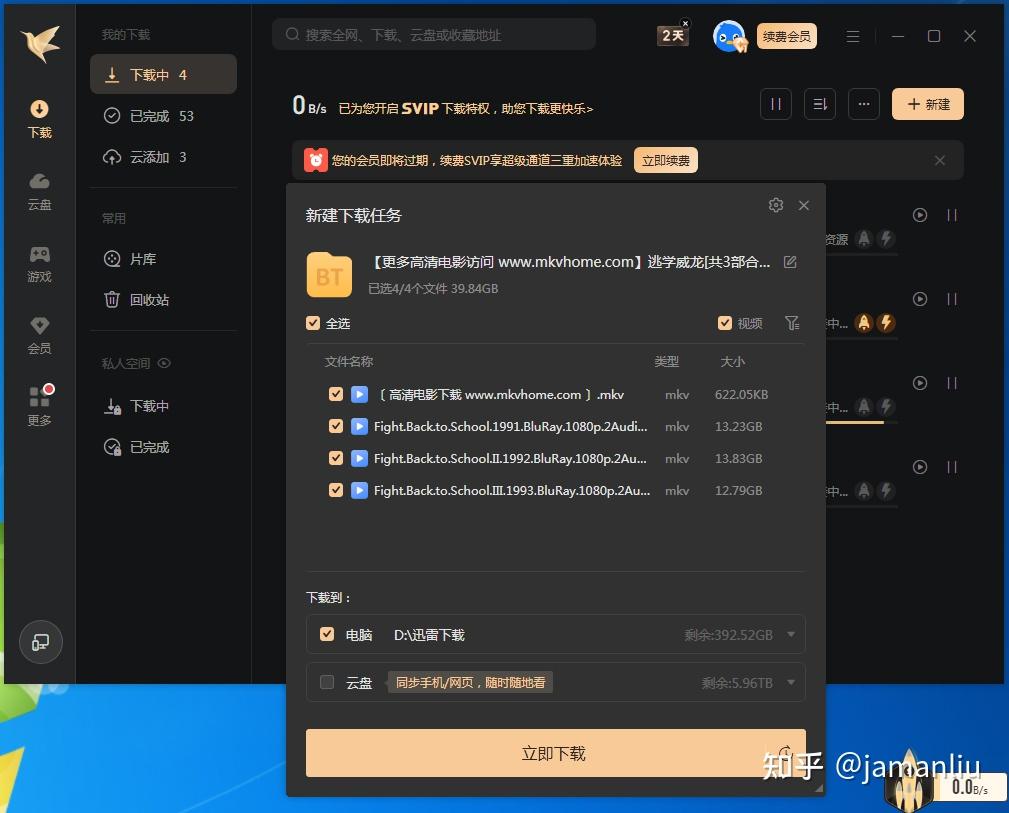Click the boss key icon at bottom left
Viewport: 1009px width, 813px height.
click(41, 642)
